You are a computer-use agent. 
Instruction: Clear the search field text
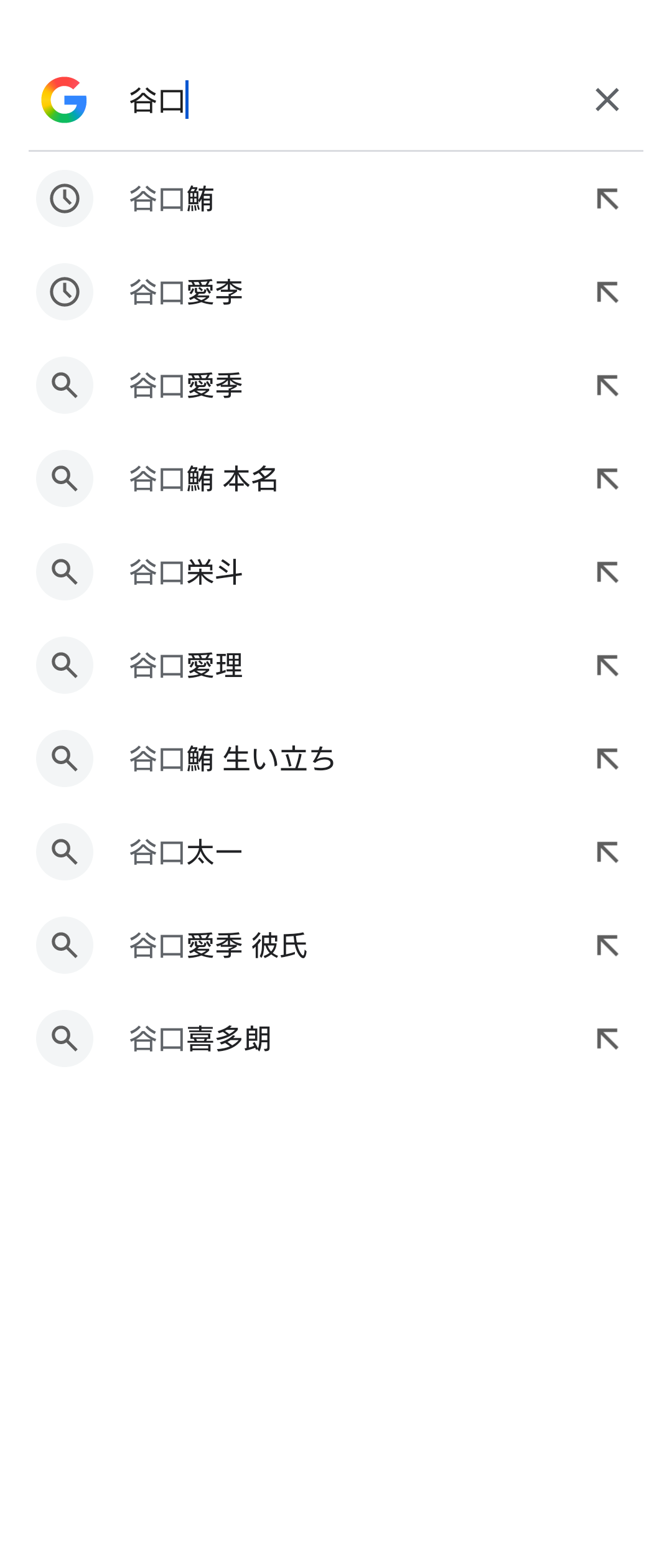click(x=607, y=100)
